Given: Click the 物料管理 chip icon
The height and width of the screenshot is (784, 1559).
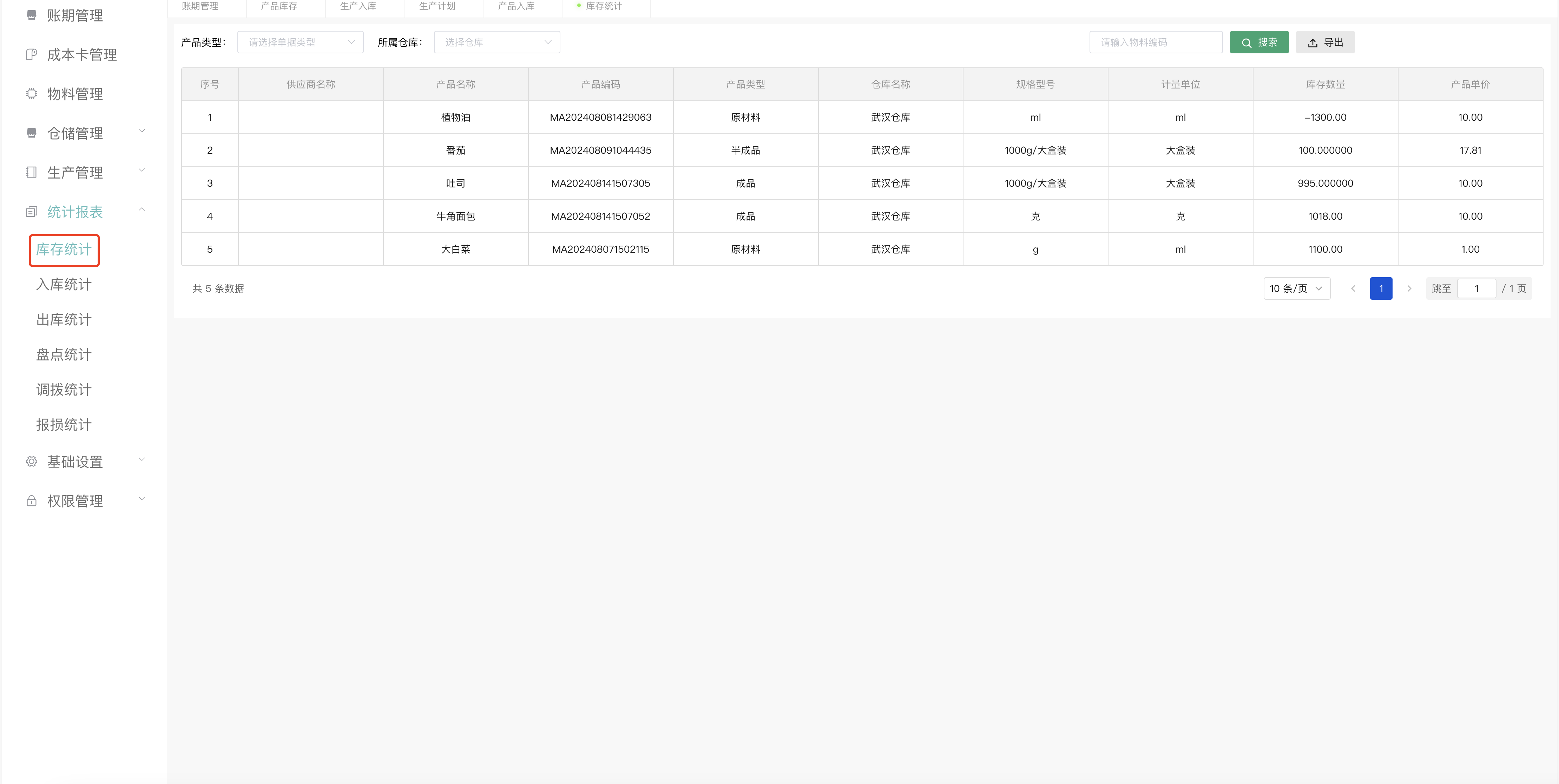Looking at the screenshot, I should click(x=32, y=94).
